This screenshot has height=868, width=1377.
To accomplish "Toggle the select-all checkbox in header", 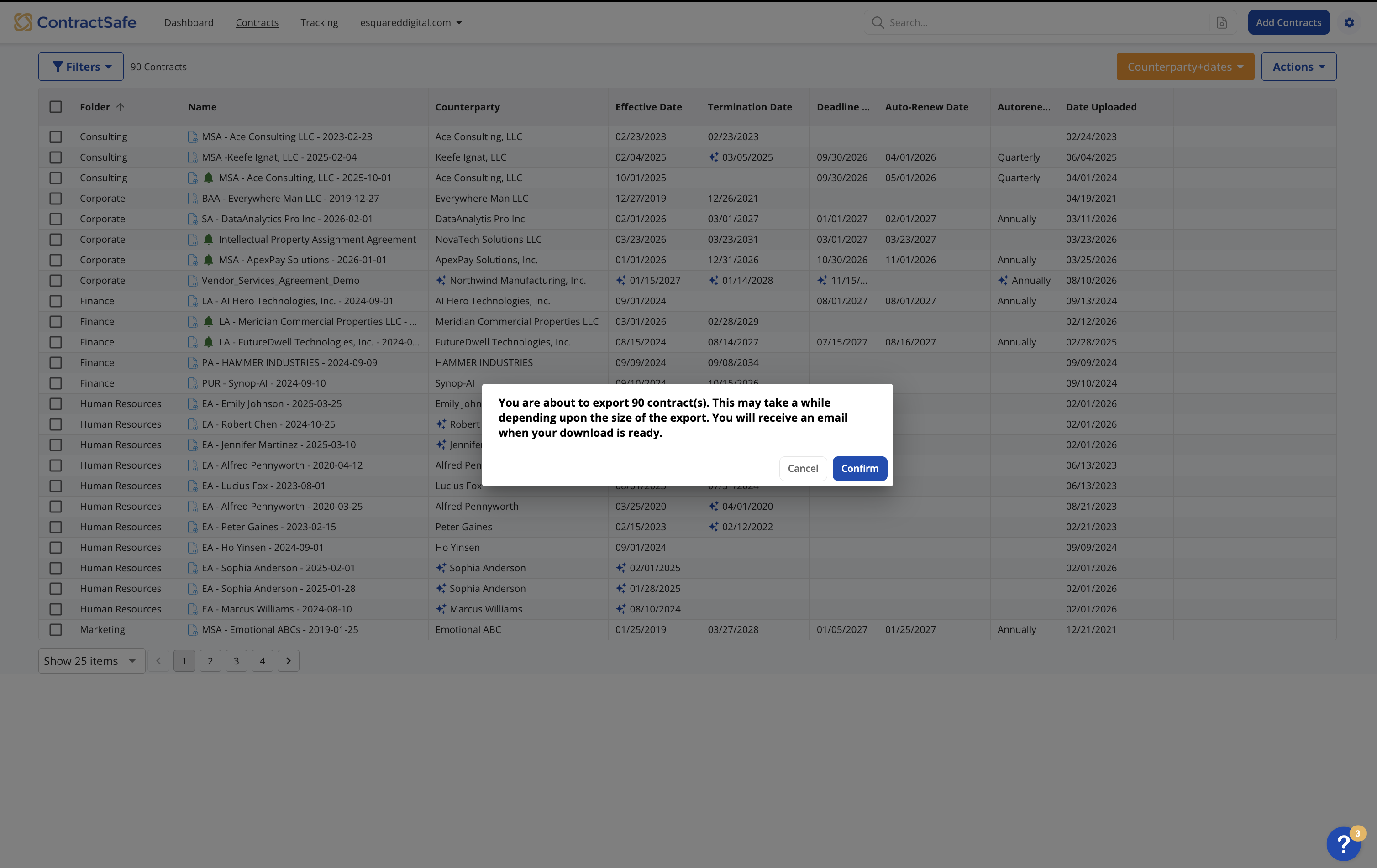I will click(55, 107).
